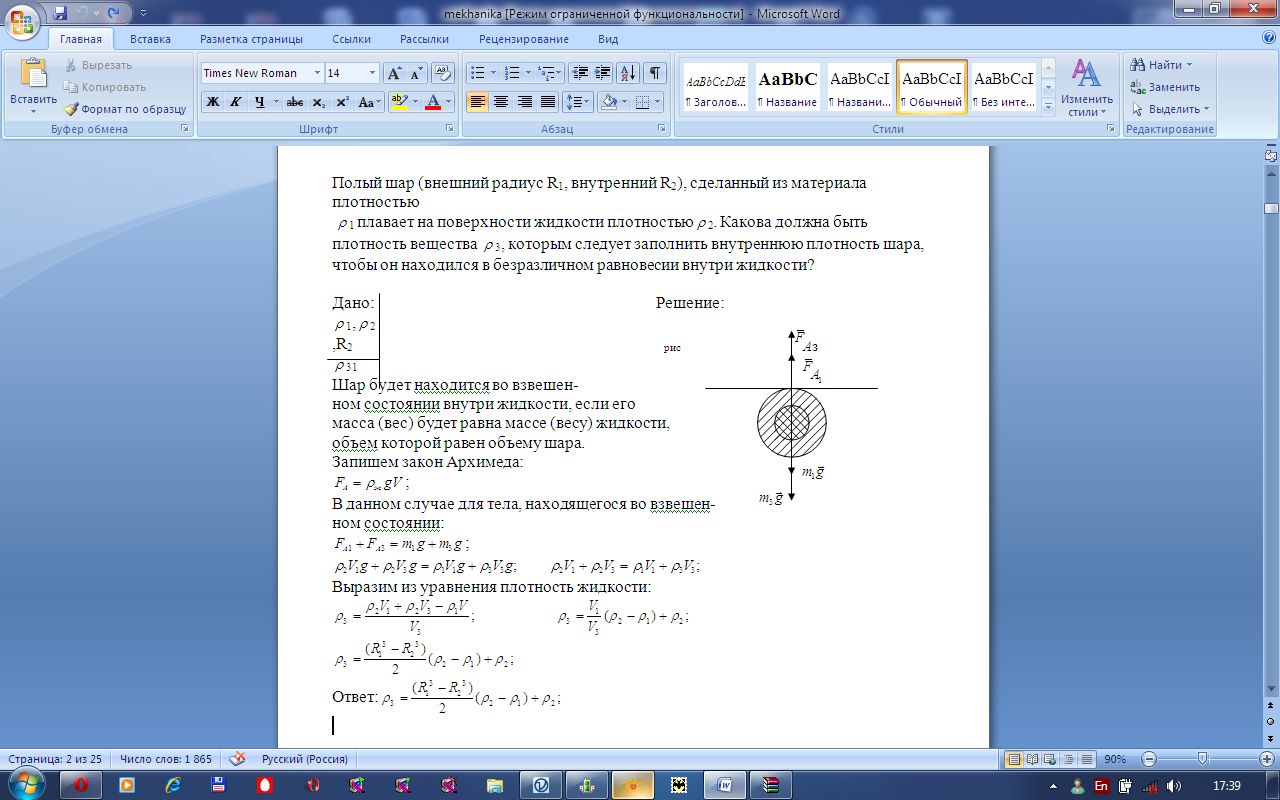The width and height of the screenshot is (1280, 800).
Task: Click the Grow Font icon
Action: pyautogui.click(x=394, y=73)
